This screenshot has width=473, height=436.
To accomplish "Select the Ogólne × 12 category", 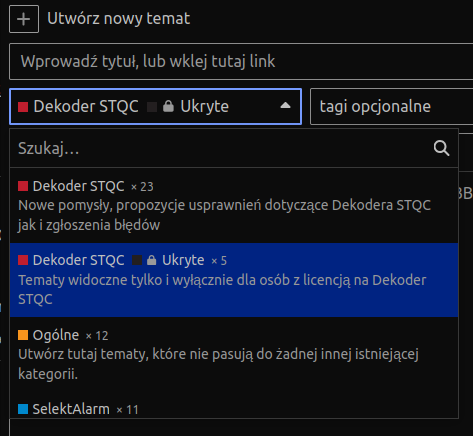I will tap(234, 354).
